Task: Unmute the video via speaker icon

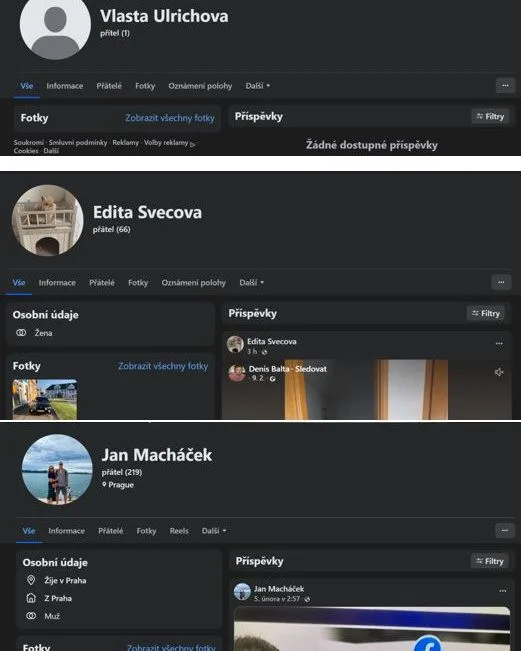Action: coord(499,372)
